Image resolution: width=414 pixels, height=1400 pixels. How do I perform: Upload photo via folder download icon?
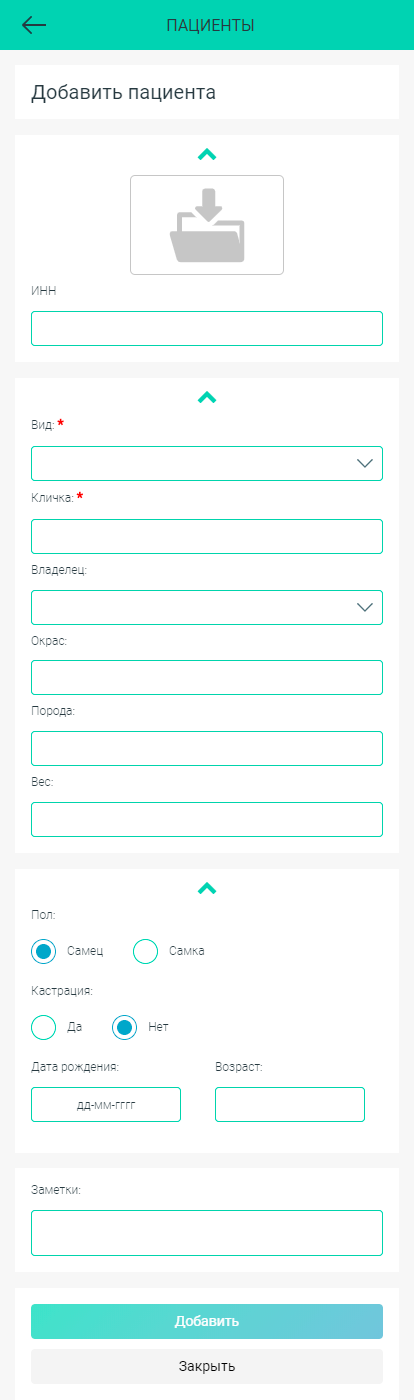click(x=207, y=225)
